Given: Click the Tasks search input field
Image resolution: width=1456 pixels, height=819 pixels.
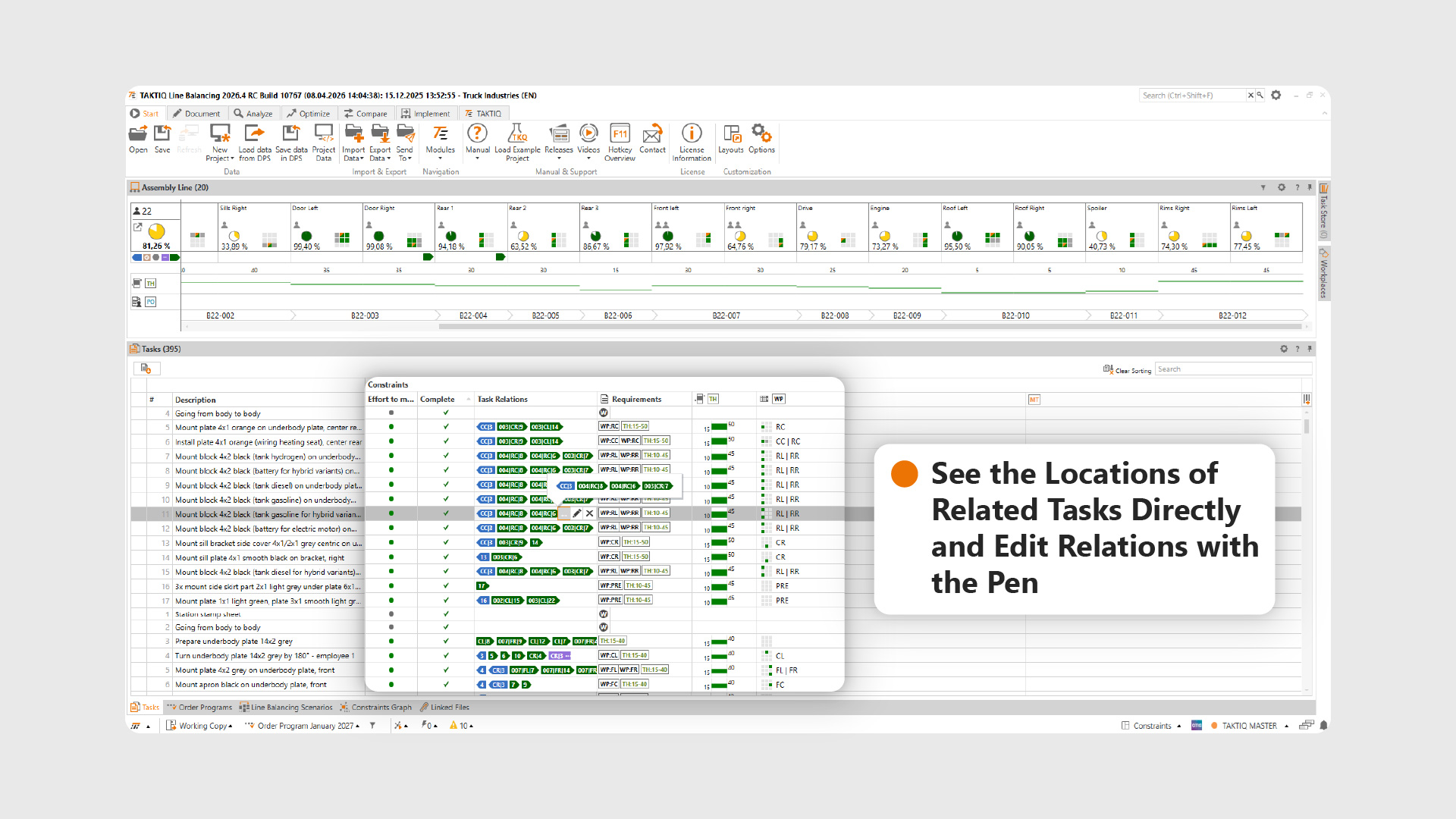Looking at the screenshot, I should 1232,369.
